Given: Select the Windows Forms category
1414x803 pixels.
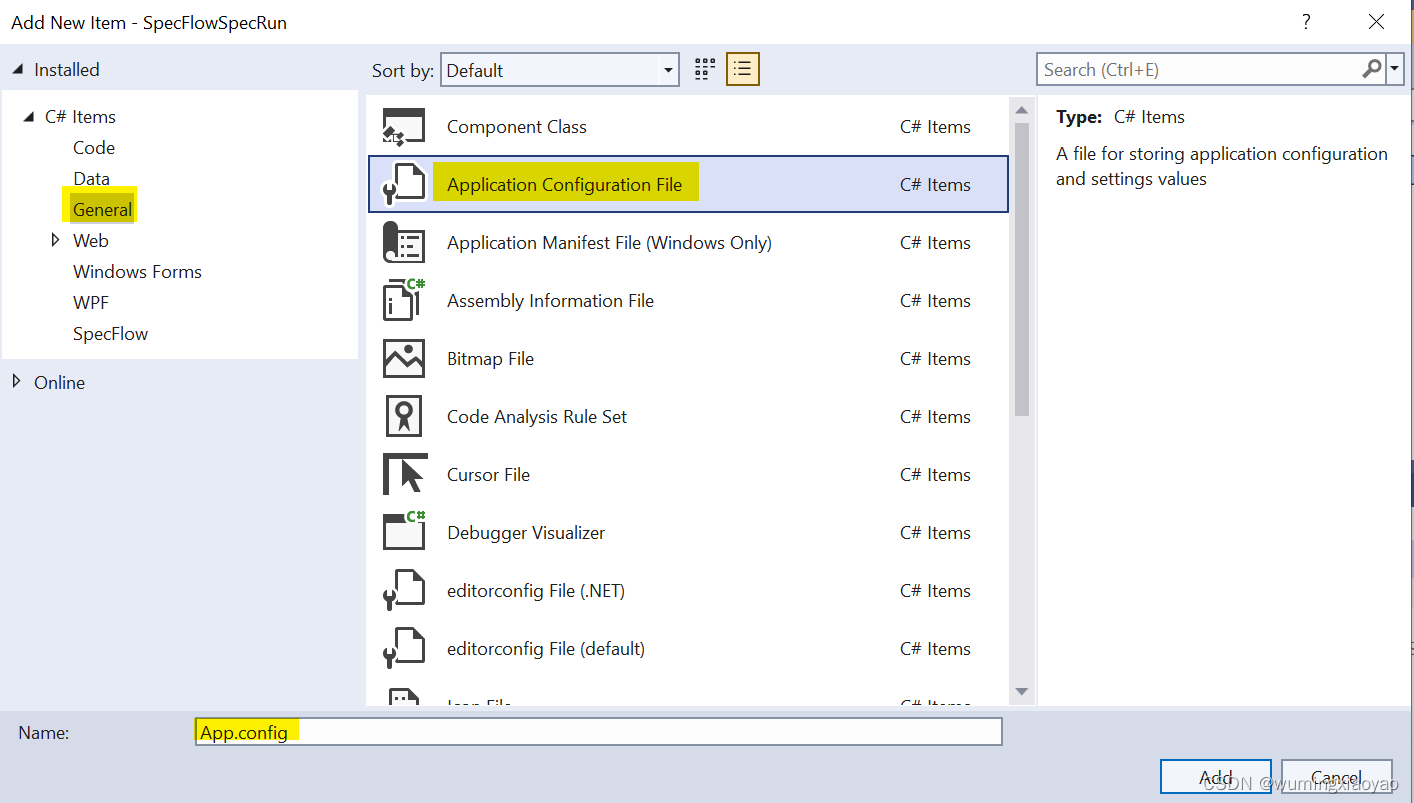Looking at the screenshot, I should click(x=137, y=271).
